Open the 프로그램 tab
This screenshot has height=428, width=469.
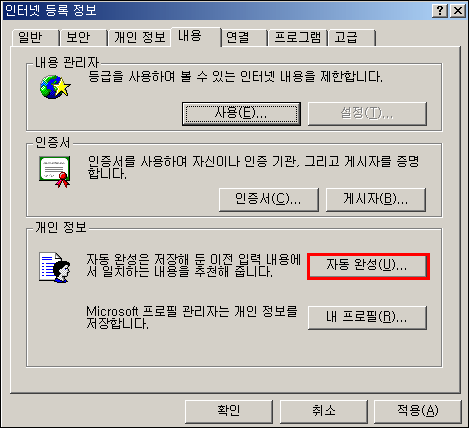(x=298, y=37)
